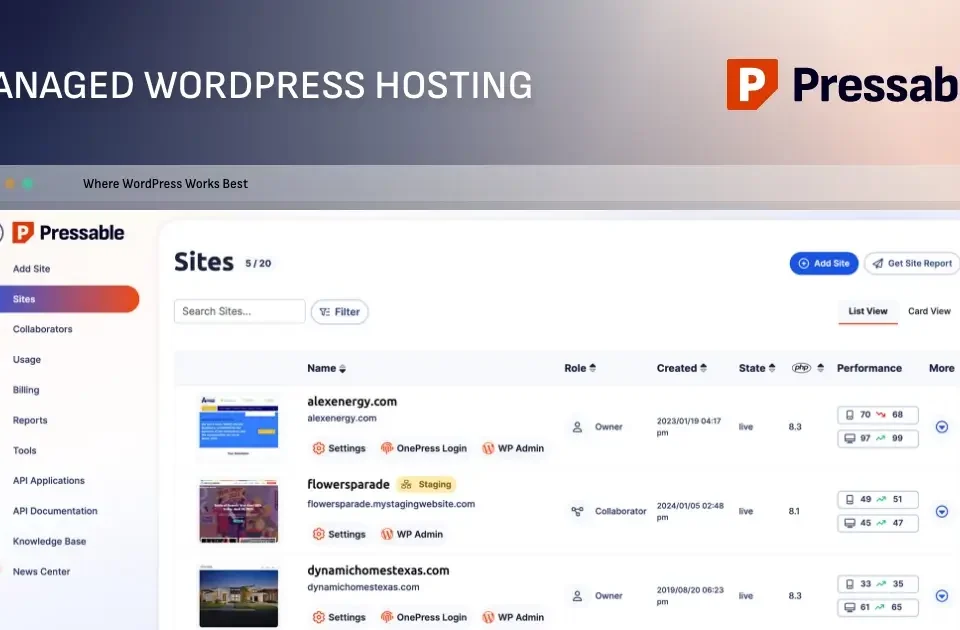Click the Pressable logo in sidebar
960x630 pixels.
pyautogui.click(x=68, y=233)
